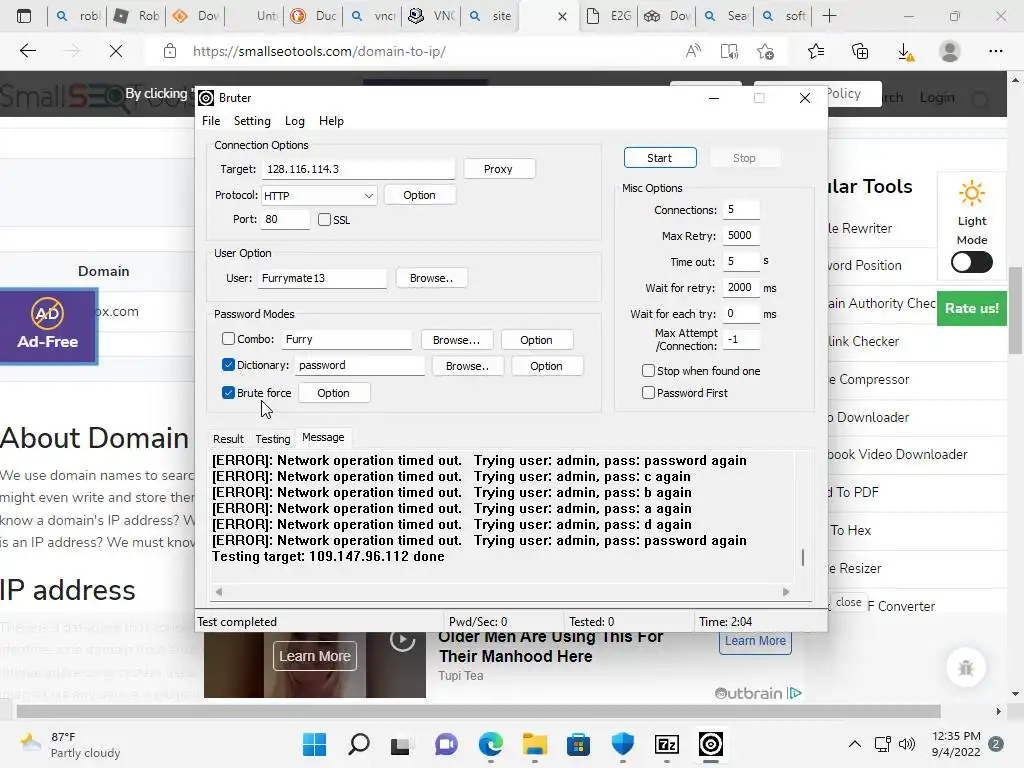Viewport: 1024px width, 768px height.
Task: Click the Dictionary file field
Action: tap(360, 366)
